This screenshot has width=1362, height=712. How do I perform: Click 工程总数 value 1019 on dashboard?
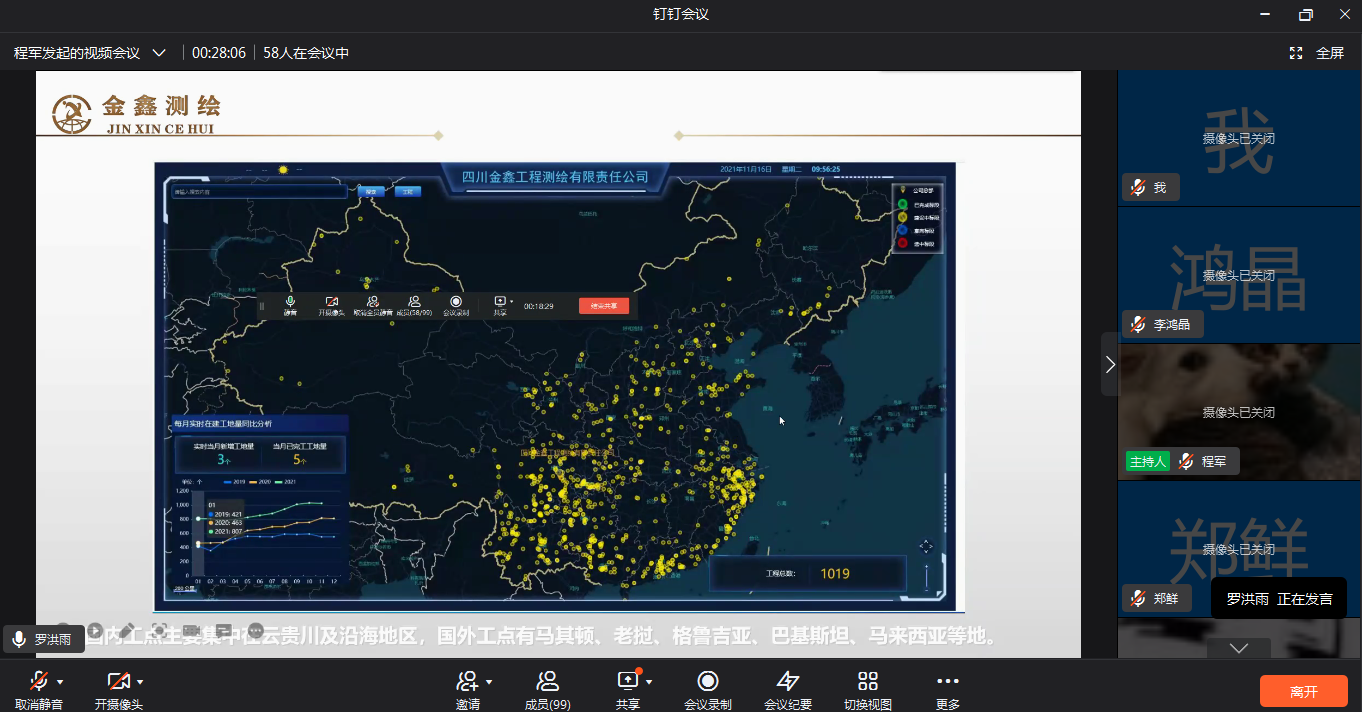(x=834, y=573)
